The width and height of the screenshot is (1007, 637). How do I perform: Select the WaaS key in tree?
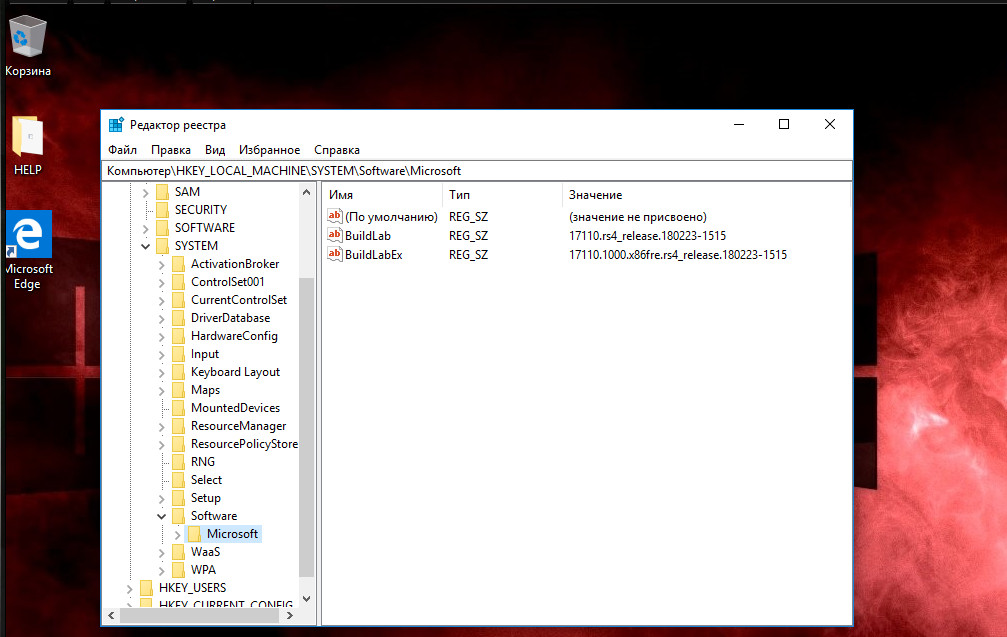206,552
